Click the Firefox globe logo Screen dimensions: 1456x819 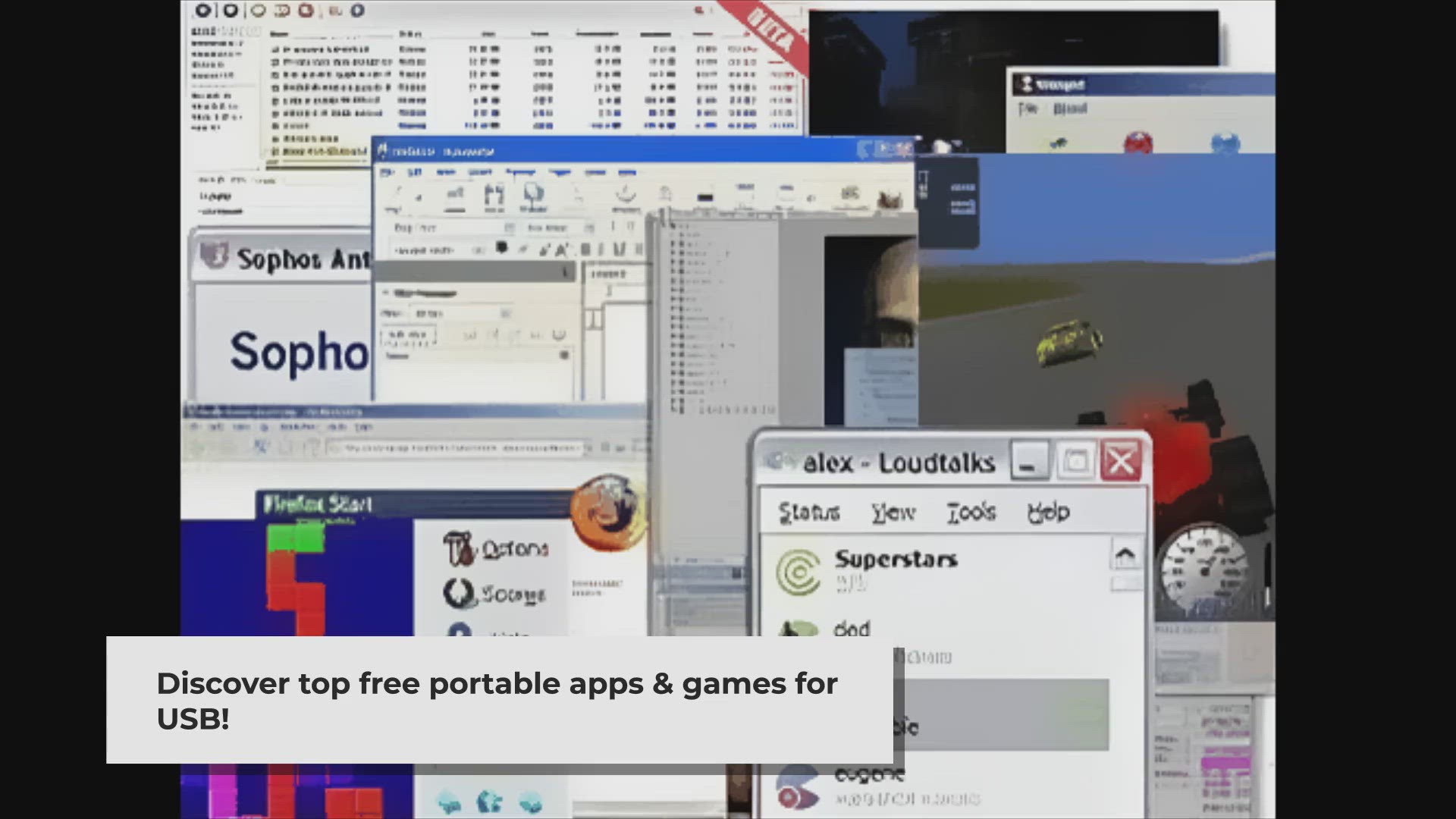point(609,512)
